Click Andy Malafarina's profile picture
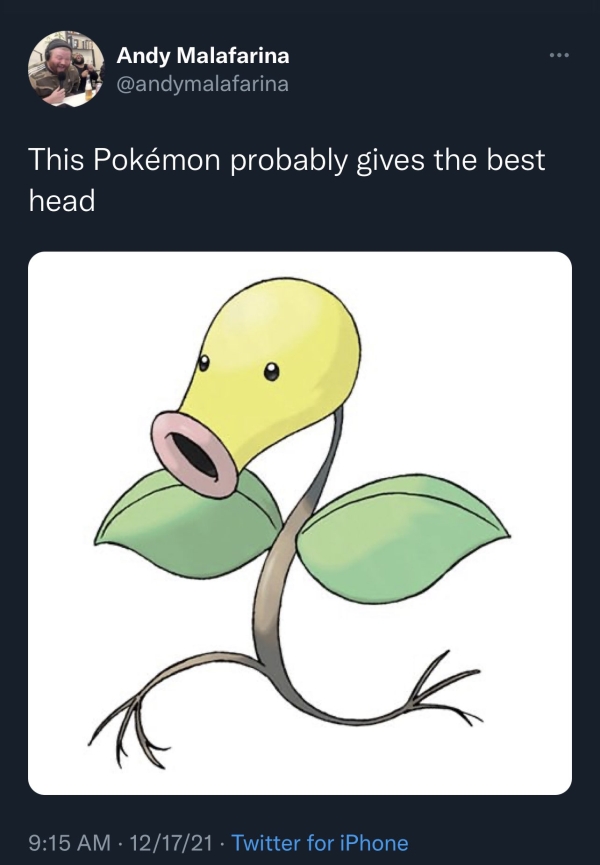This screenshot has width=600, height=865. [x=66, y=68]
